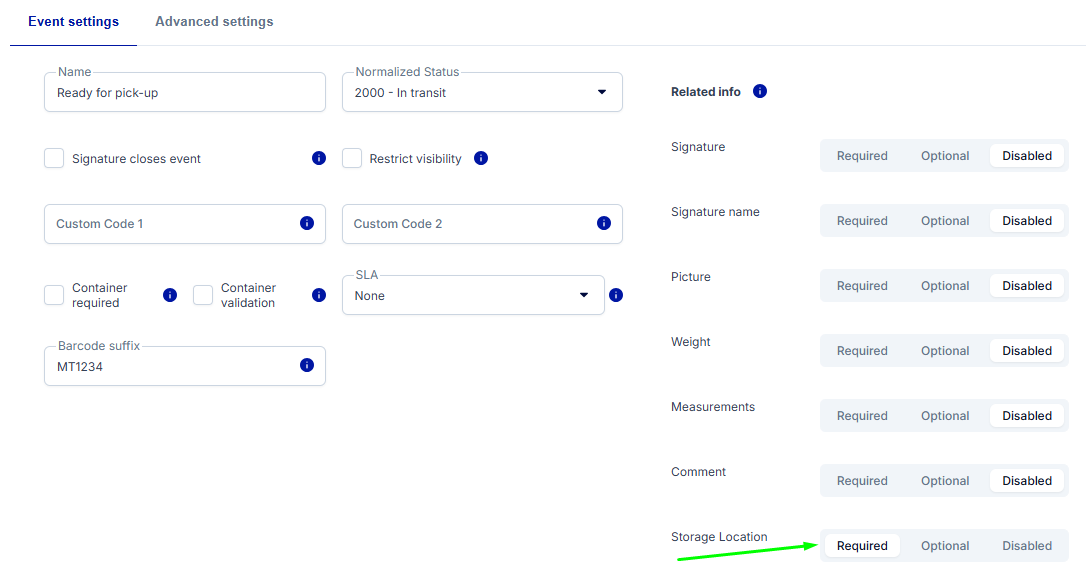Click info icon inside Custom Code 2 field
1086x576 pixels.
tap(604, 223)
